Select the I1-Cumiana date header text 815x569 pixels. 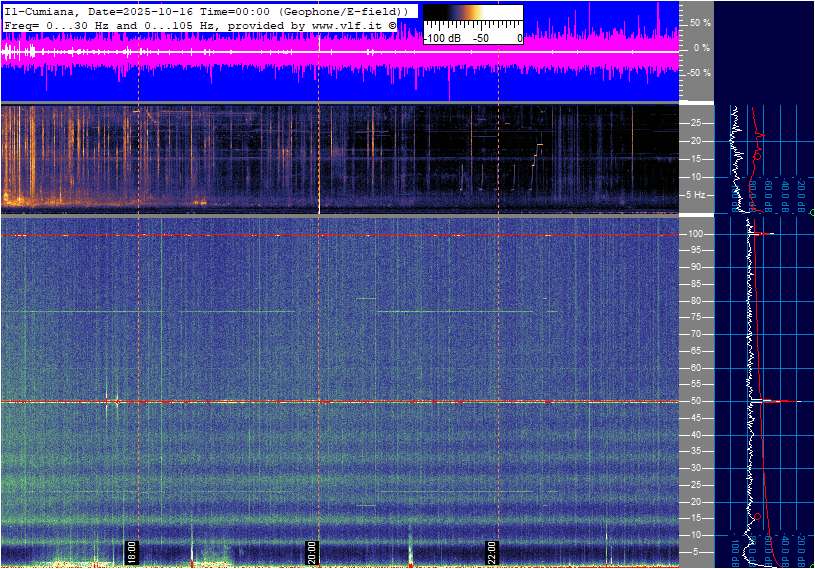[x=100, y=9]
